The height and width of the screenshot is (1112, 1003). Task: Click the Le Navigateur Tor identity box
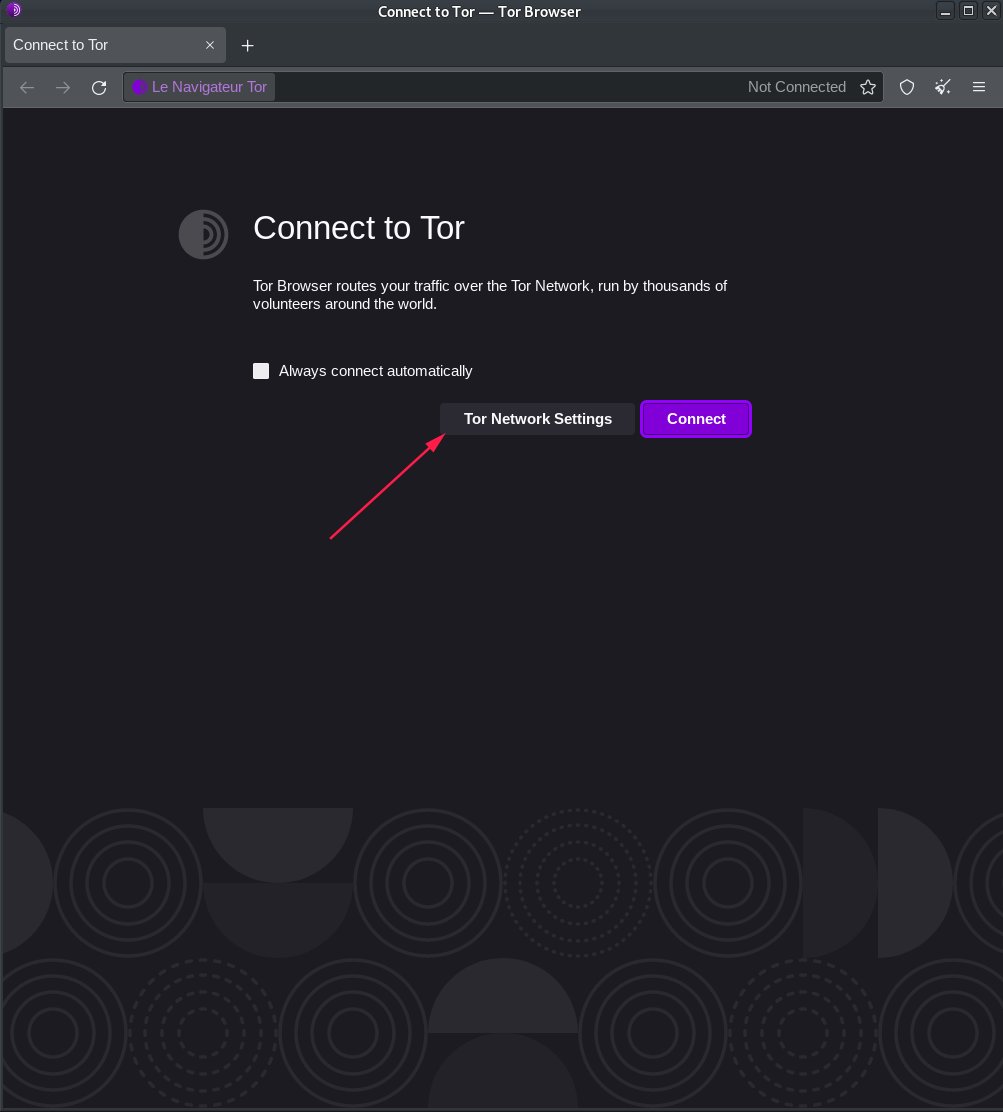pyautogui.click(x=200, y=87)
